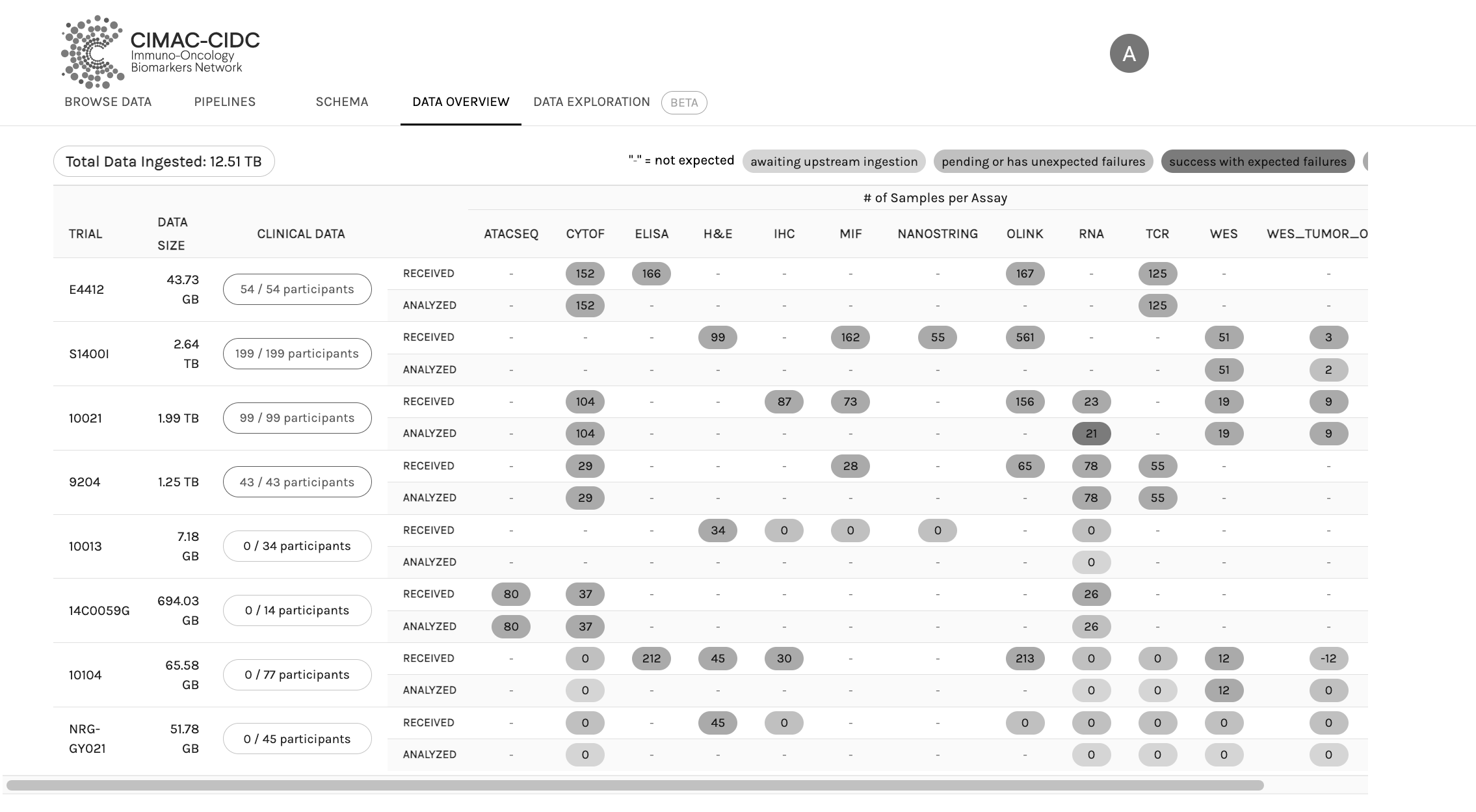This screenshot has width=1476, height=812.
Task: Open 10013 0 / 34 participants button
Action: (297, 546)
